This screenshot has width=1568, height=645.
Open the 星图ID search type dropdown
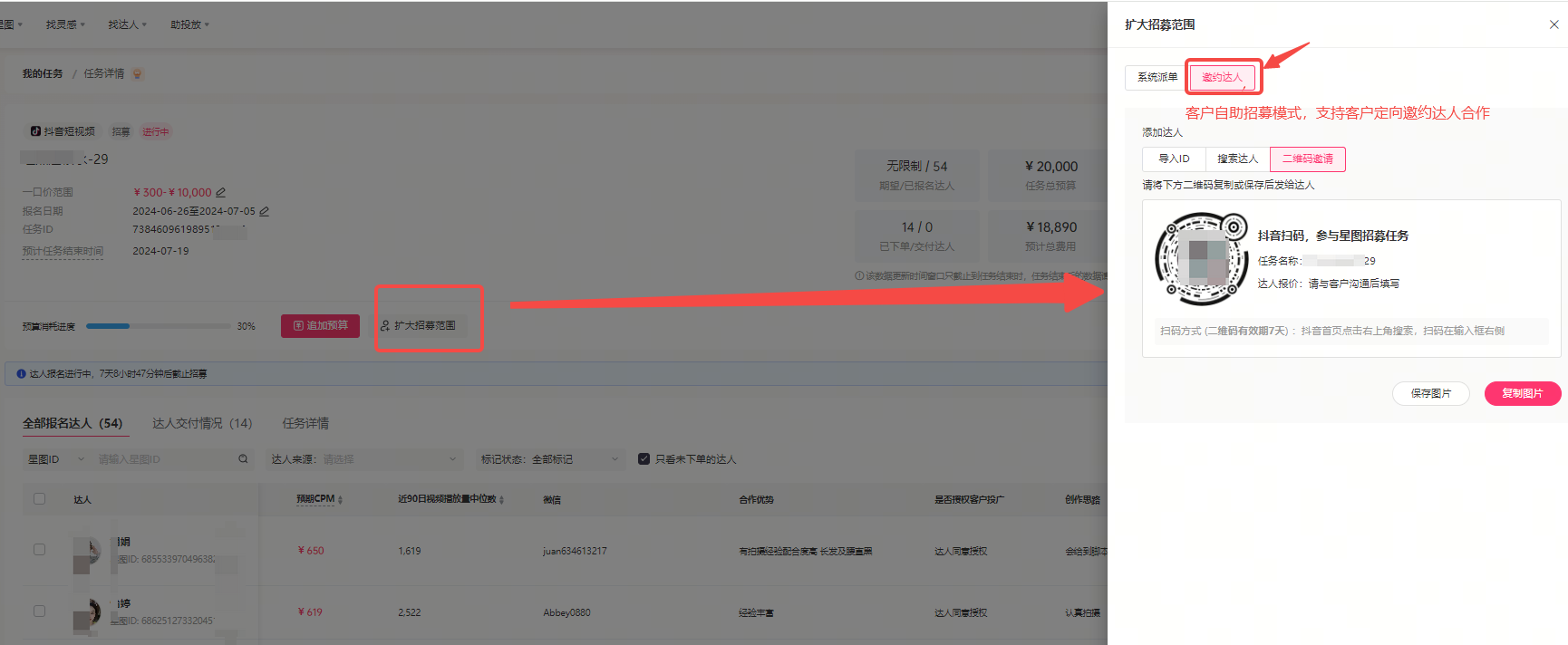[55, 459]
